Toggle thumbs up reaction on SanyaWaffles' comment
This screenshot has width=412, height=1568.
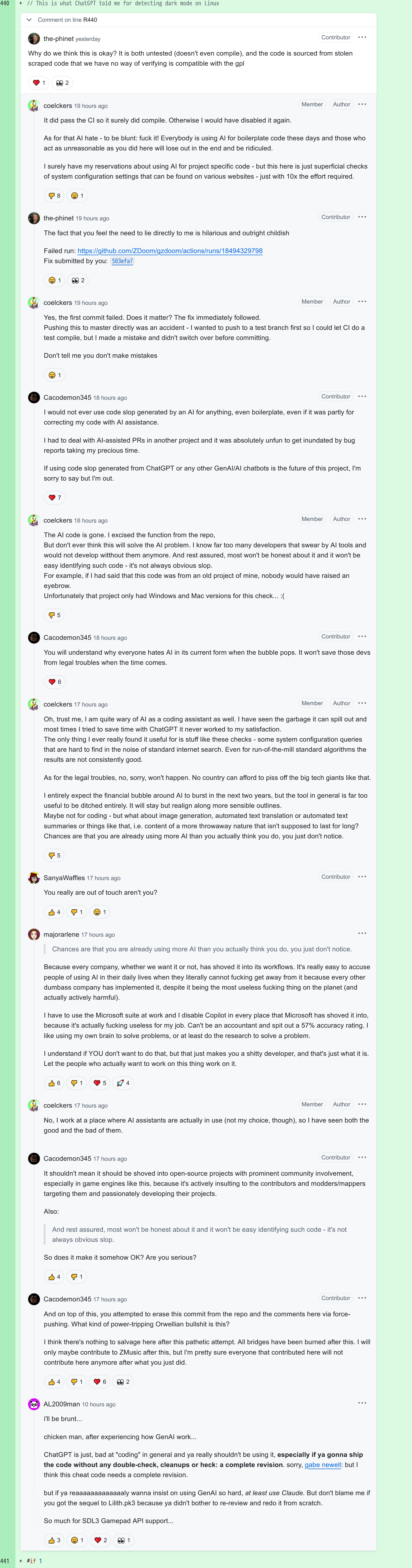[x=54, y=912]
